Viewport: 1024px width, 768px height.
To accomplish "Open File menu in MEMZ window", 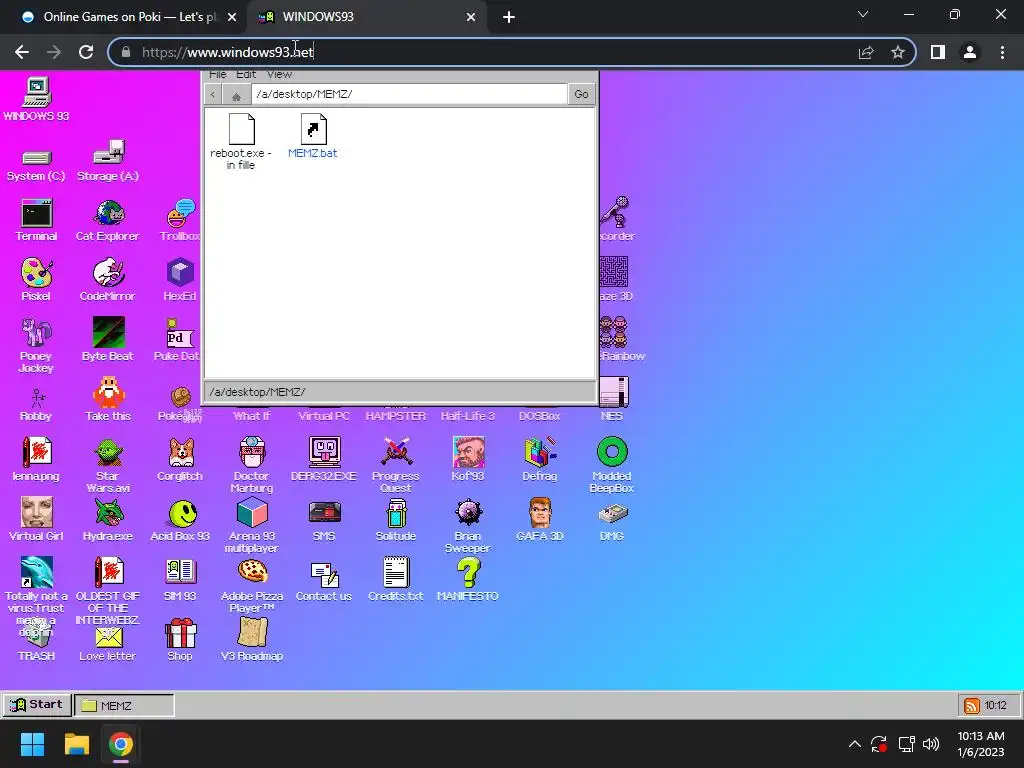I will [217, 74].
